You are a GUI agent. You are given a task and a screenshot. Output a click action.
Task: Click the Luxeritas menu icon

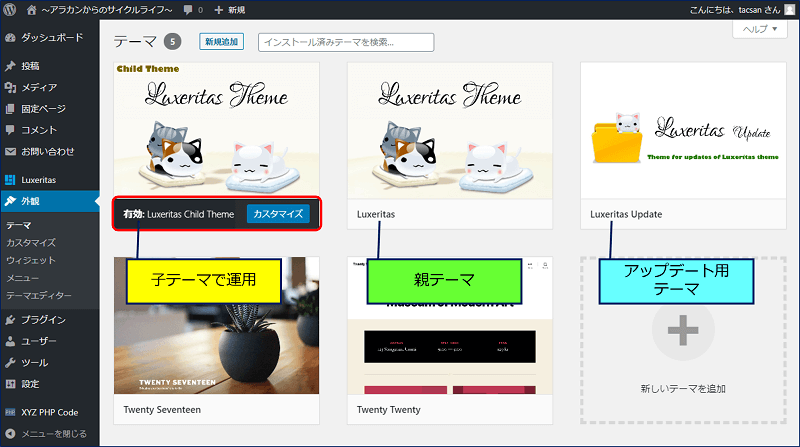point(10,180)
